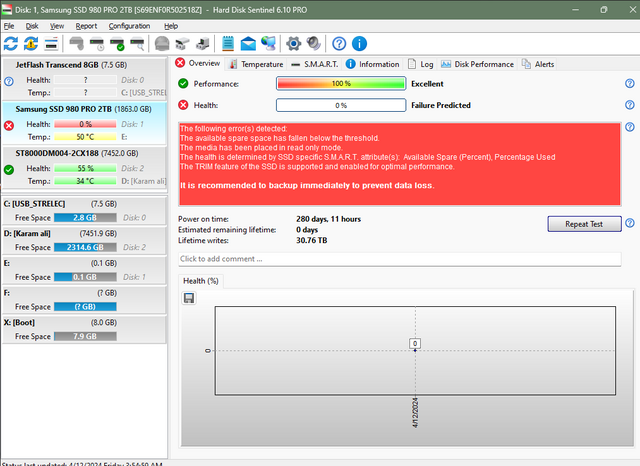Select the ST8000DM004-2CX188 disk in the list
The image size is (640, 466).
point(85,154)
